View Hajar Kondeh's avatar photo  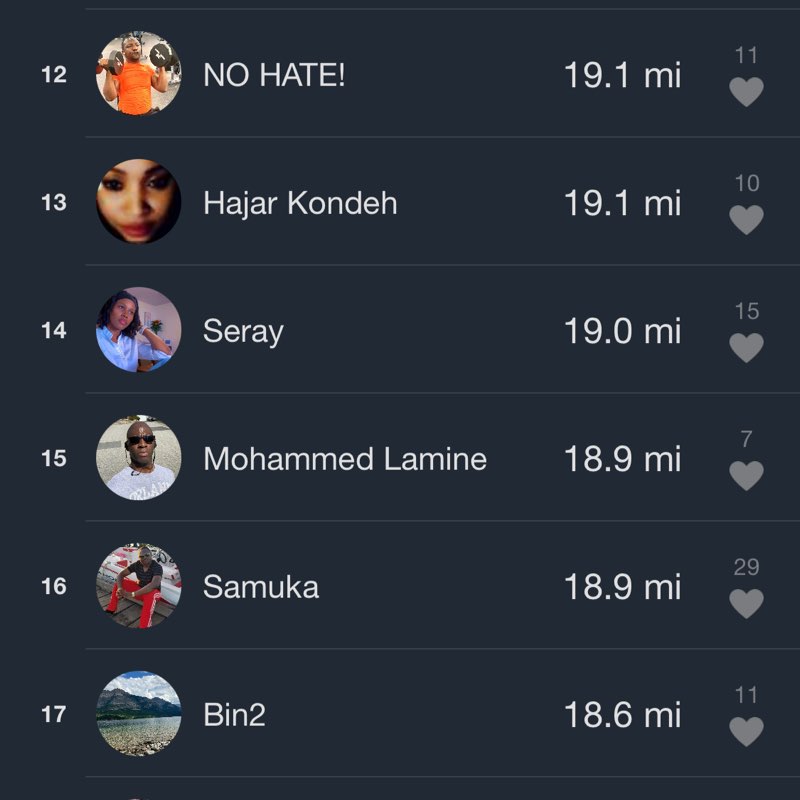pos(139,201)
